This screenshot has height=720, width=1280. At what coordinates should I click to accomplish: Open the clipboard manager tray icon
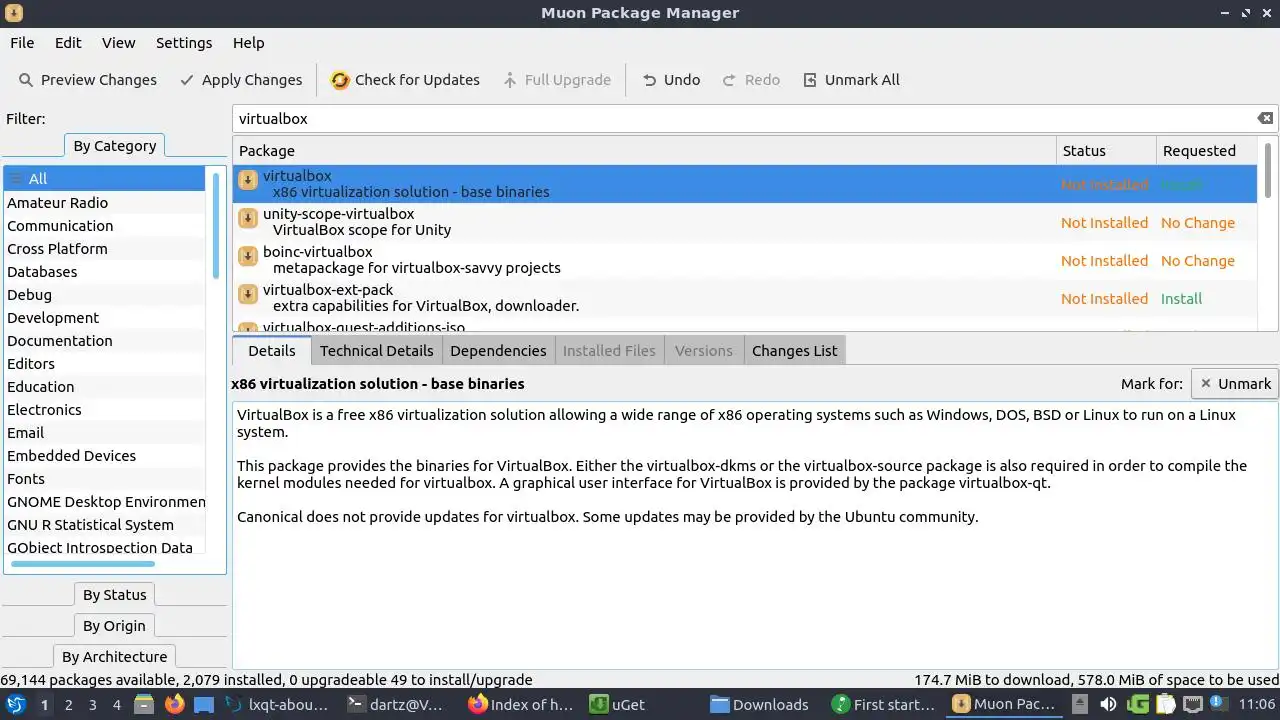coord(1164,704)
